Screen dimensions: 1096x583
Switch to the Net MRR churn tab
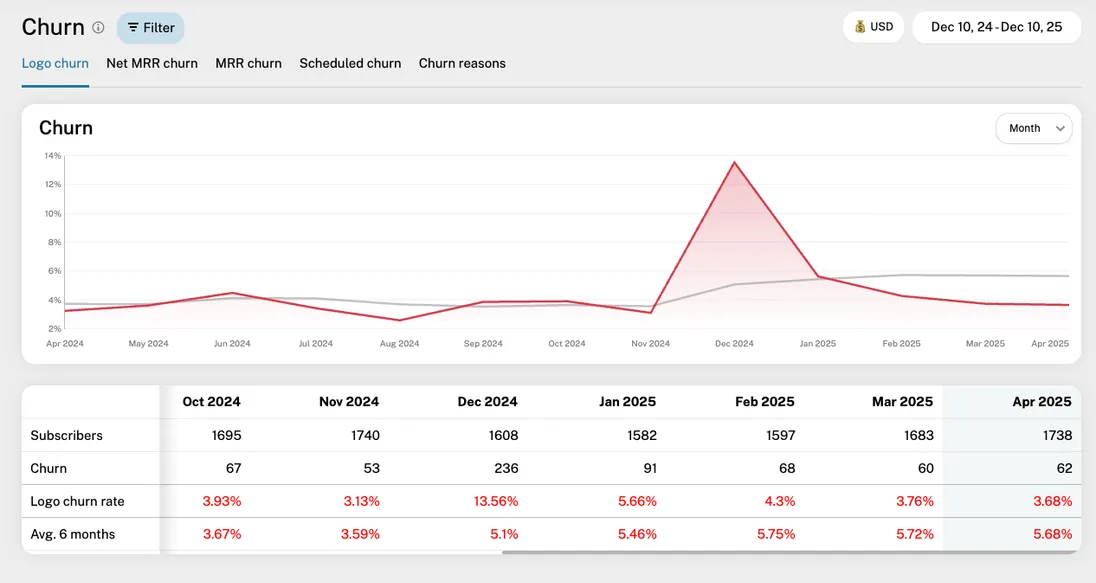(x=151, y=62)
